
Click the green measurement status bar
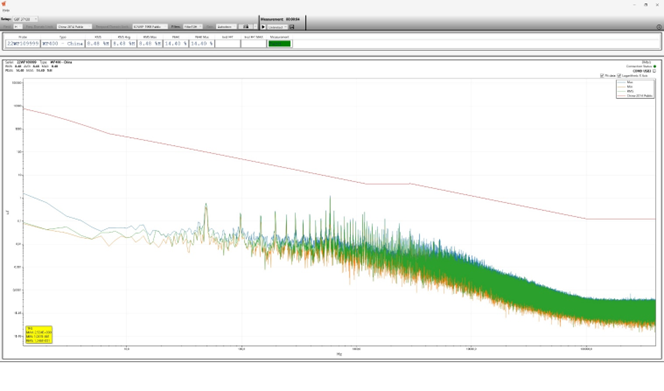click(x=279, y=44)
